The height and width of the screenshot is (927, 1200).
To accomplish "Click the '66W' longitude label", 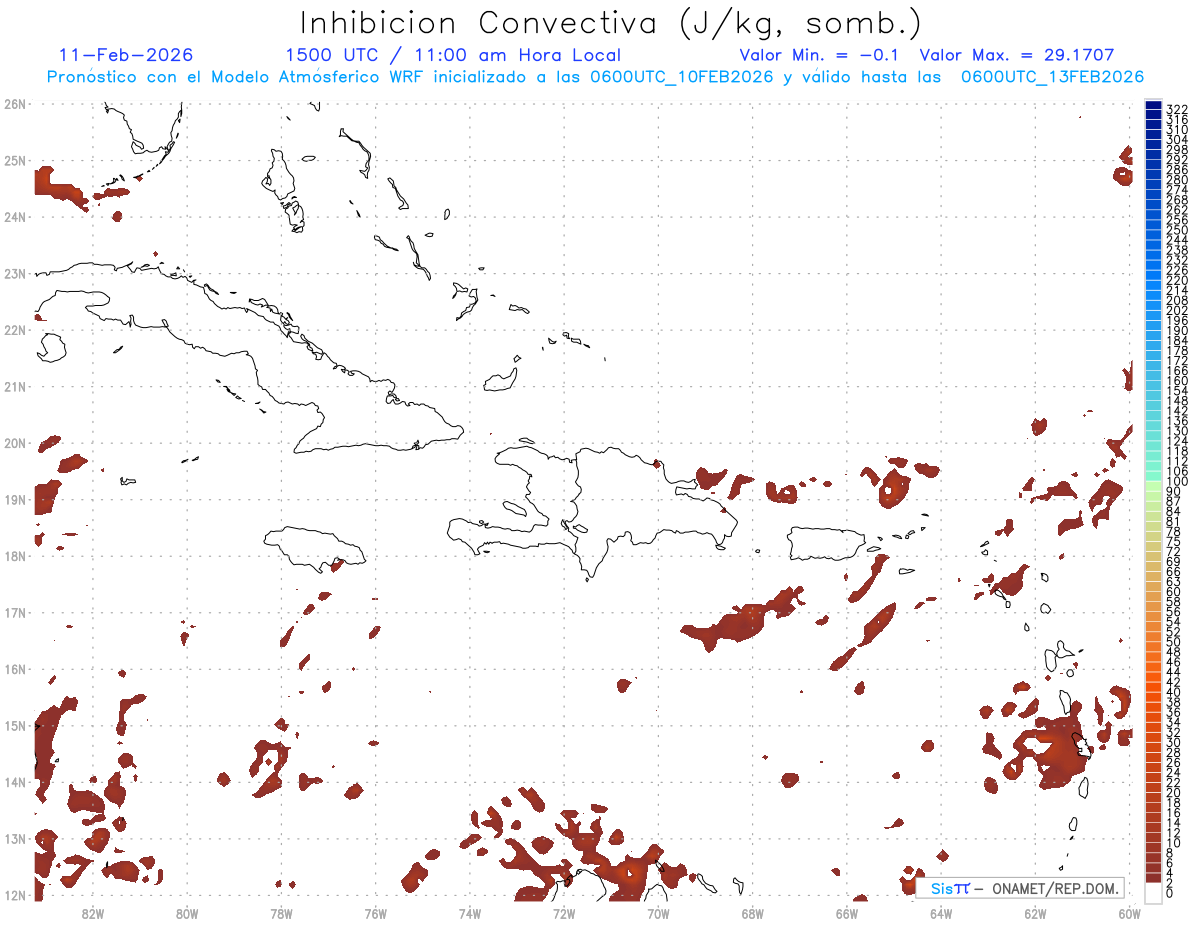I will [847, 913].
